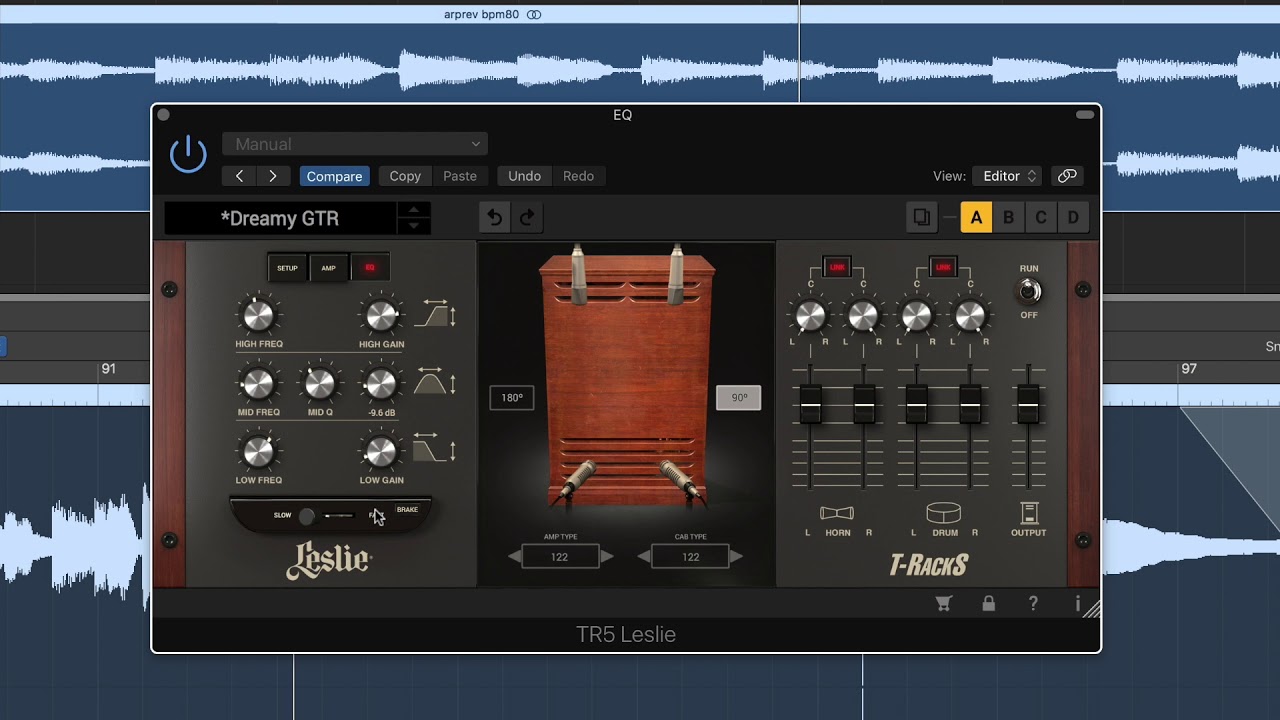The width and height of the screenshot is (1280, 720).
Task: Click the HIGH GAIN knob
Action: pos(381,316)
